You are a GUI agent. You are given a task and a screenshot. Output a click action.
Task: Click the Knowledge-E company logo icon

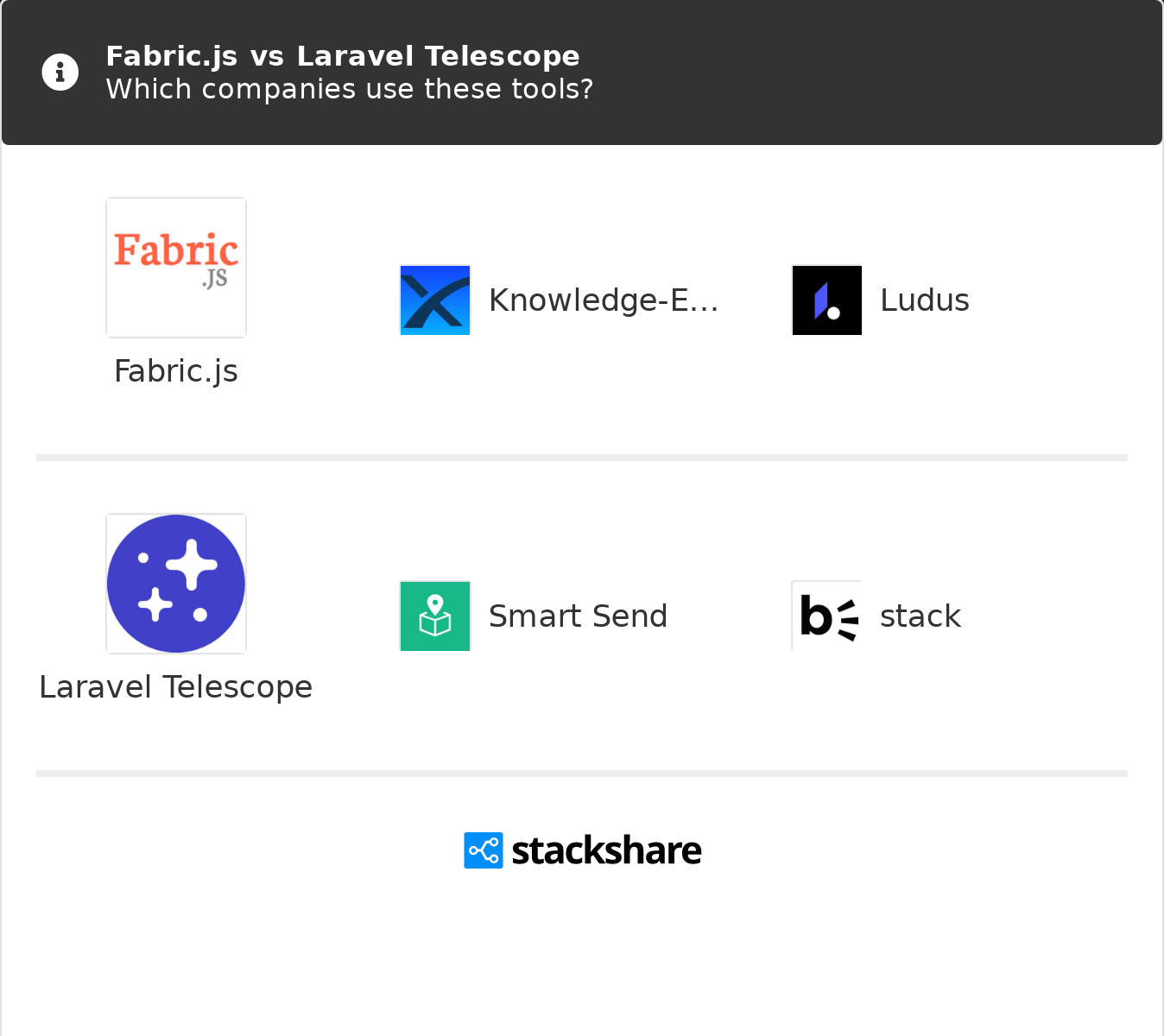click(x=435, y=300)
